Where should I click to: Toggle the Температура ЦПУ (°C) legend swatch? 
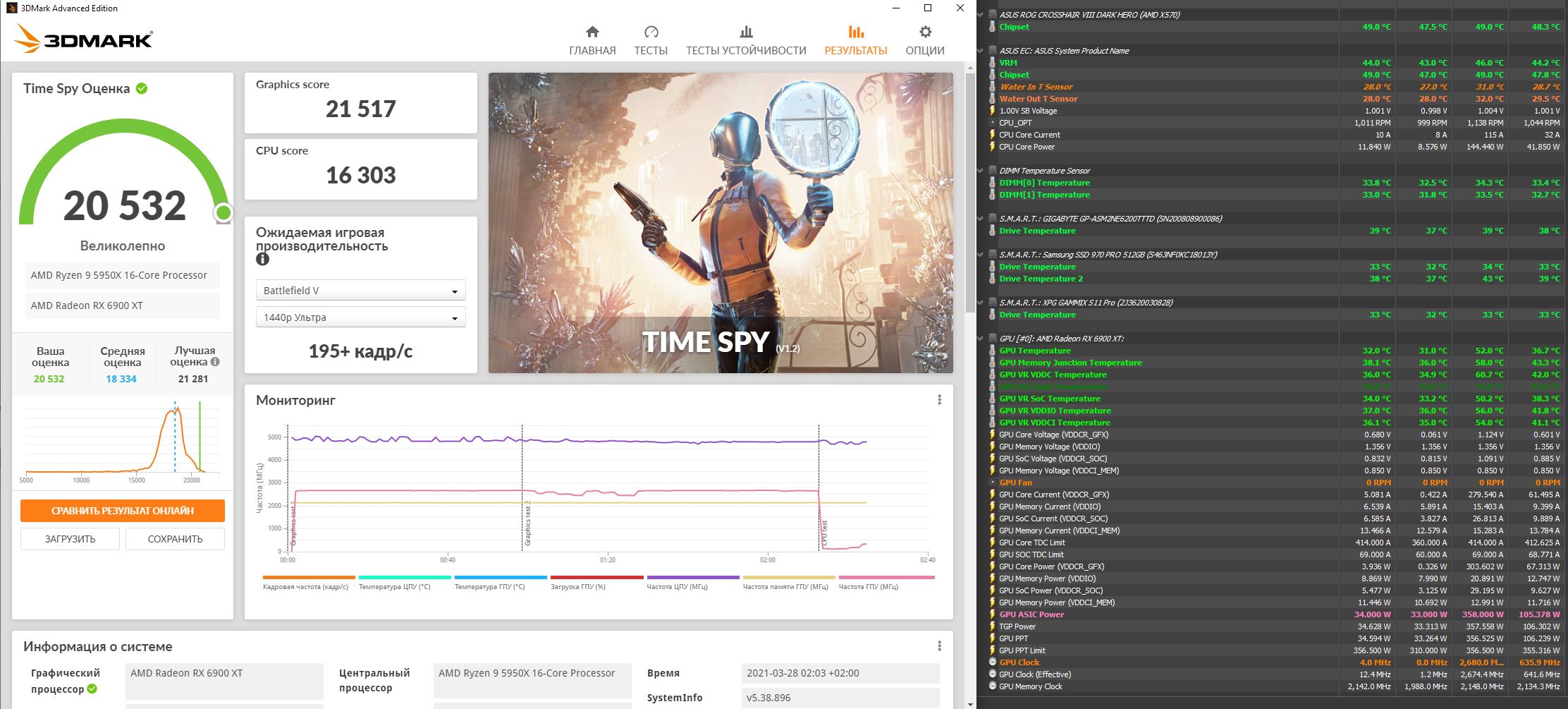405,577
